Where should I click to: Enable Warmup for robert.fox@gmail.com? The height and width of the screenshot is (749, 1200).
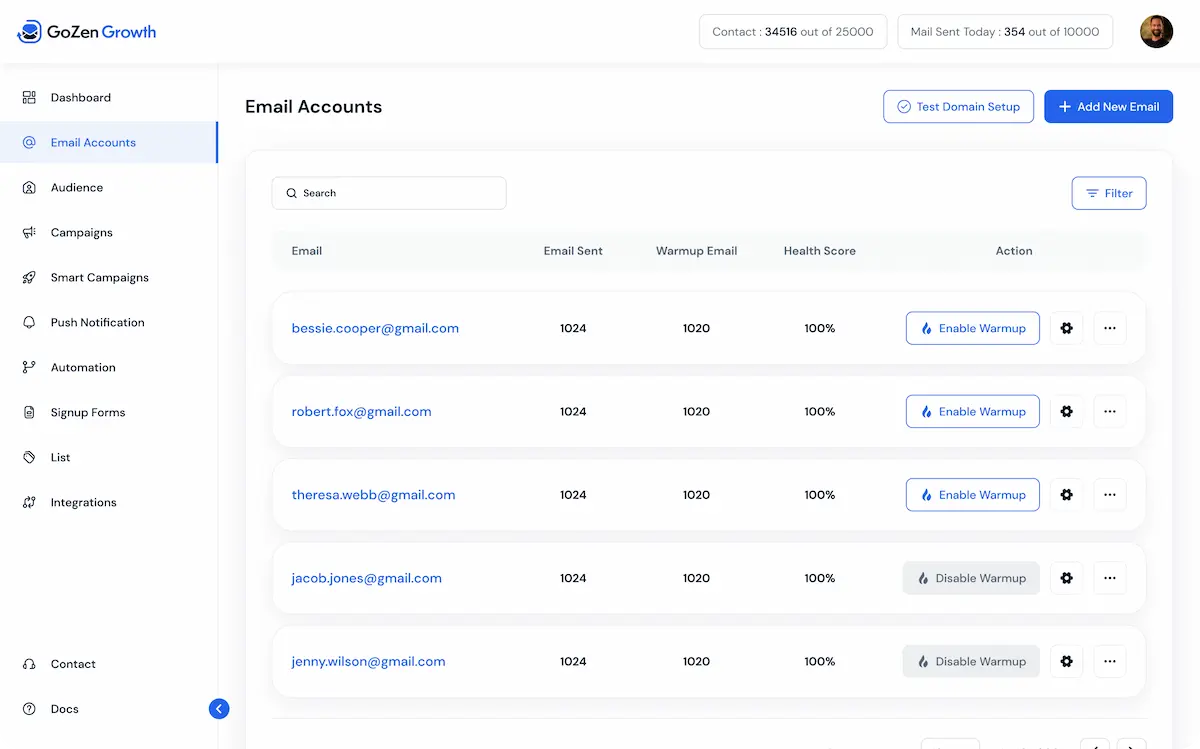tap(972, 411)
